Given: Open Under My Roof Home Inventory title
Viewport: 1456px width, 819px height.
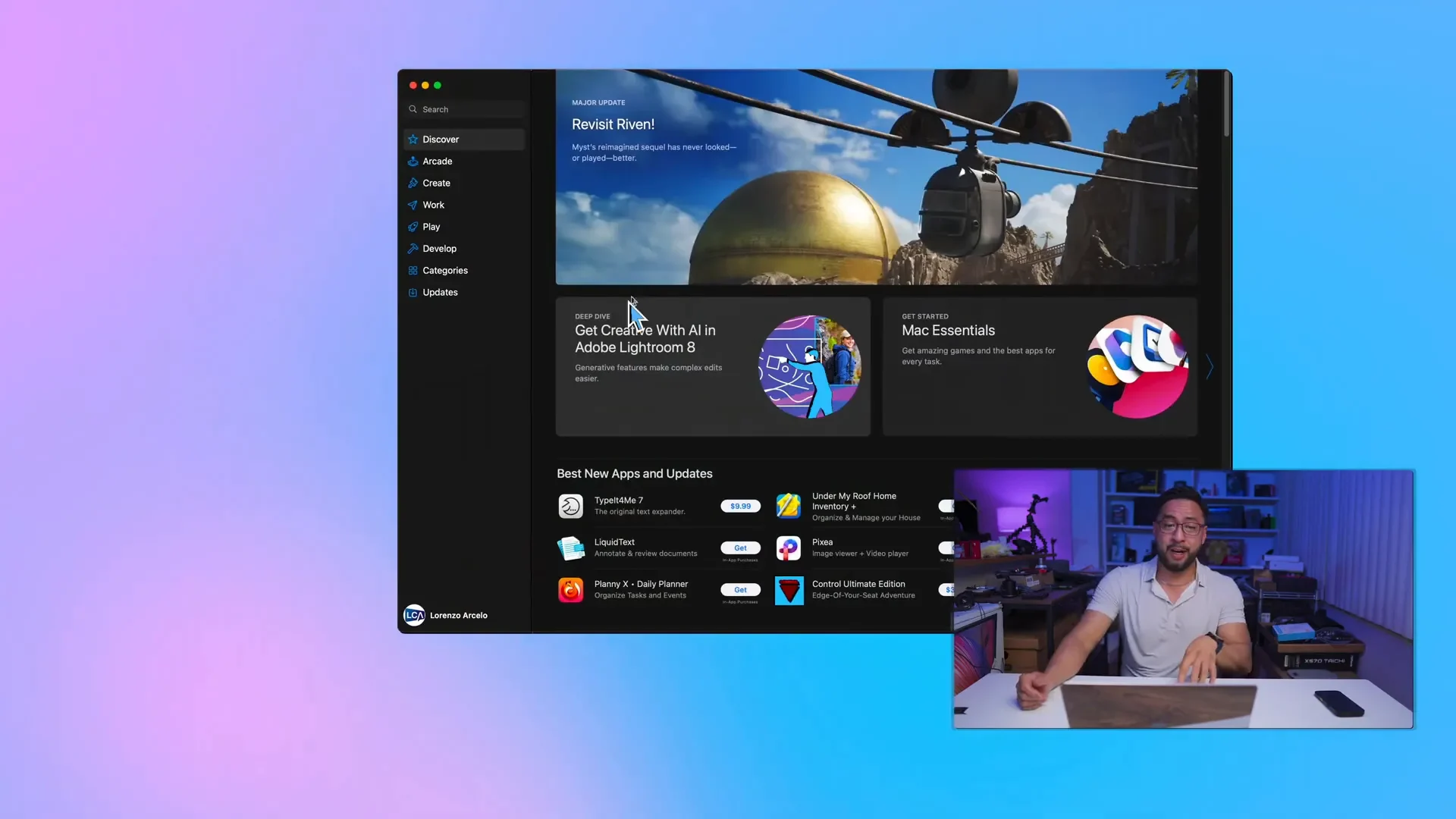Looking at the screenshot, I should tap(854, 501).
